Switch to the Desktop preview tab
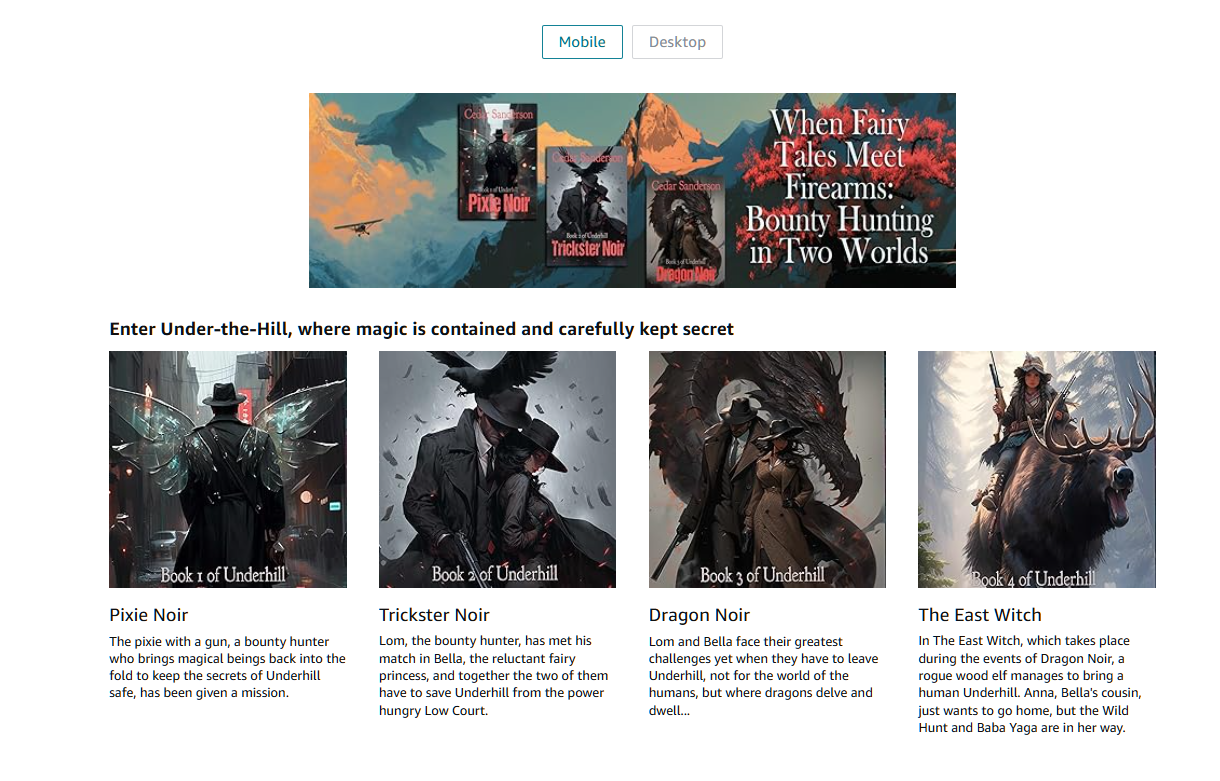 pos(677,42)
